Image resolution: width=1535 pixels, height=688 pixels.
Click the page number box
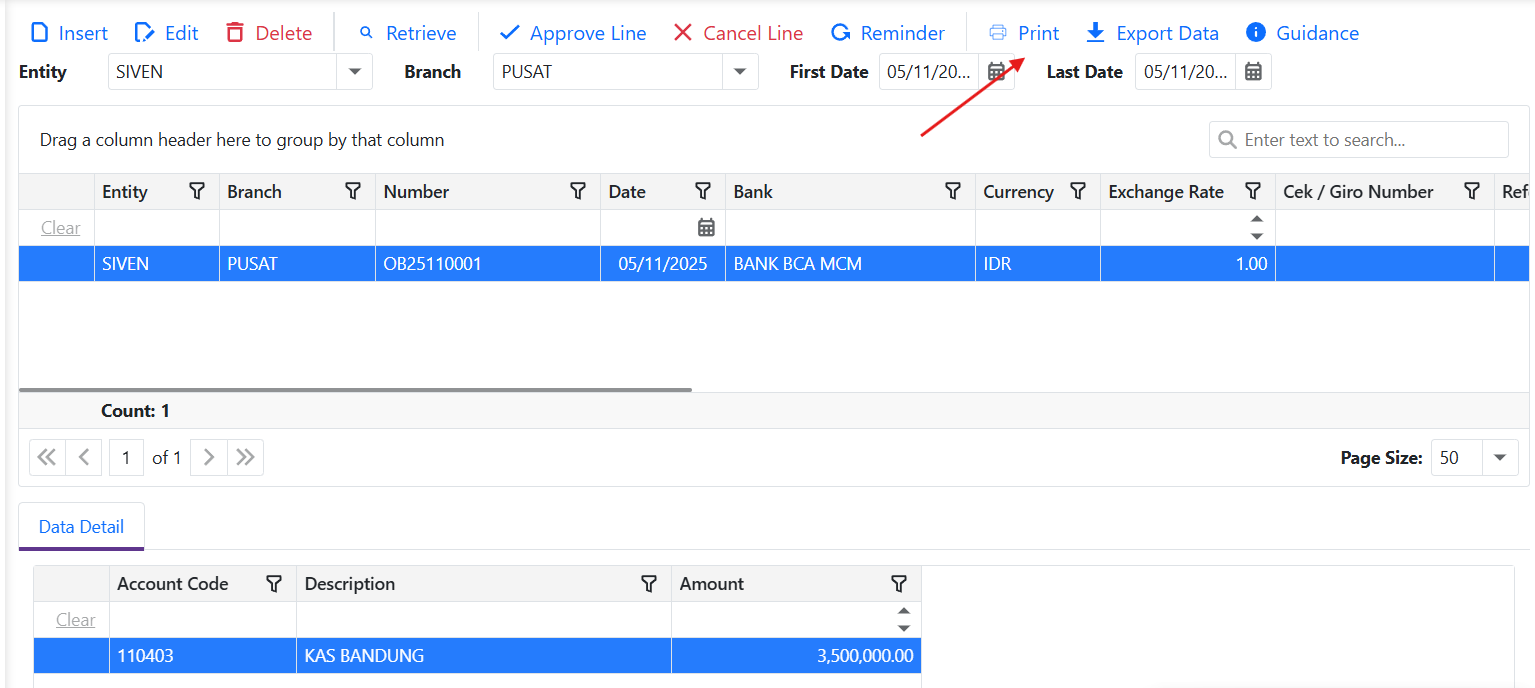(126, 457)
